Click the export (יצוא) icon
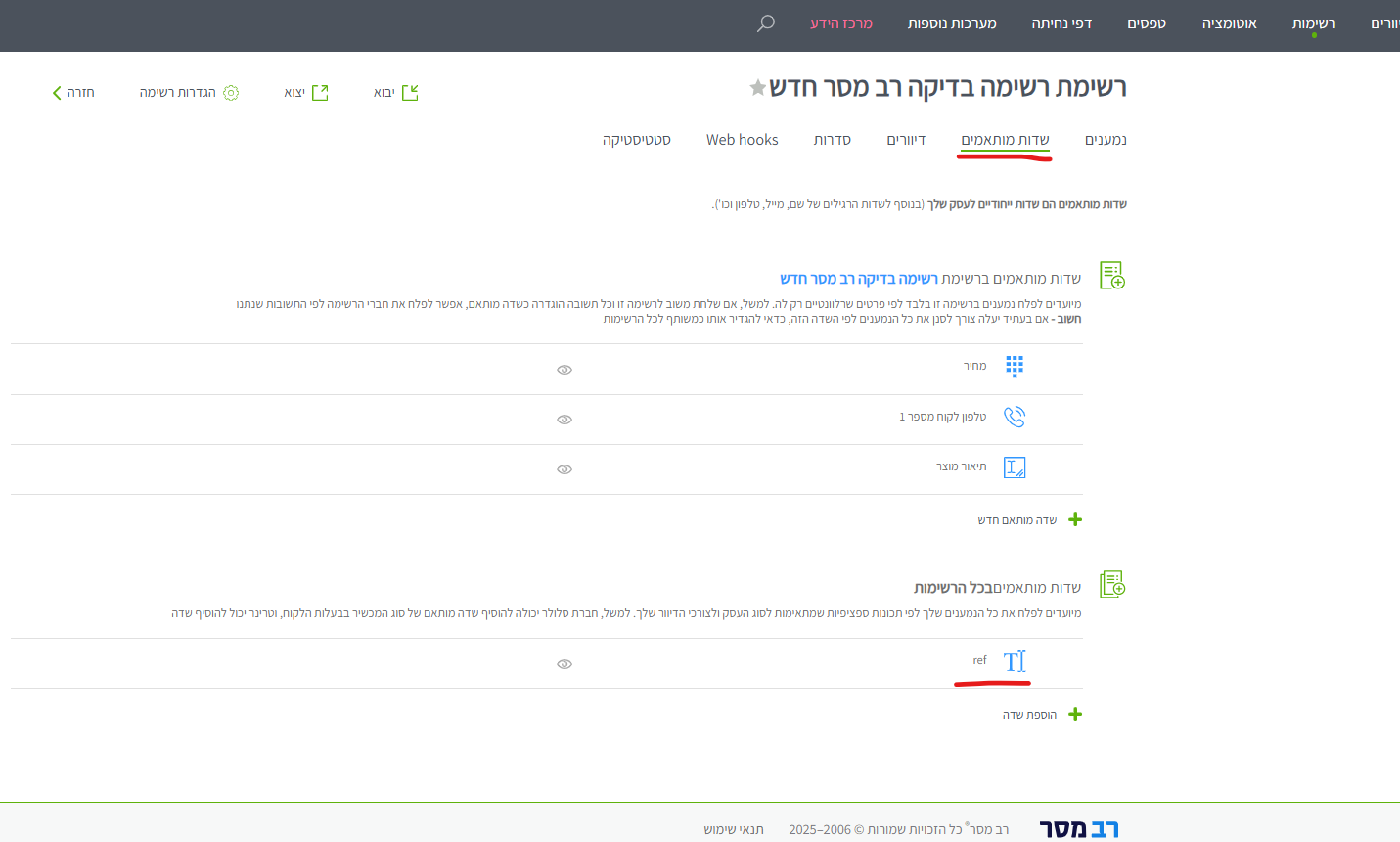The height and width of the screenshot is (842, 1400). 320,93
